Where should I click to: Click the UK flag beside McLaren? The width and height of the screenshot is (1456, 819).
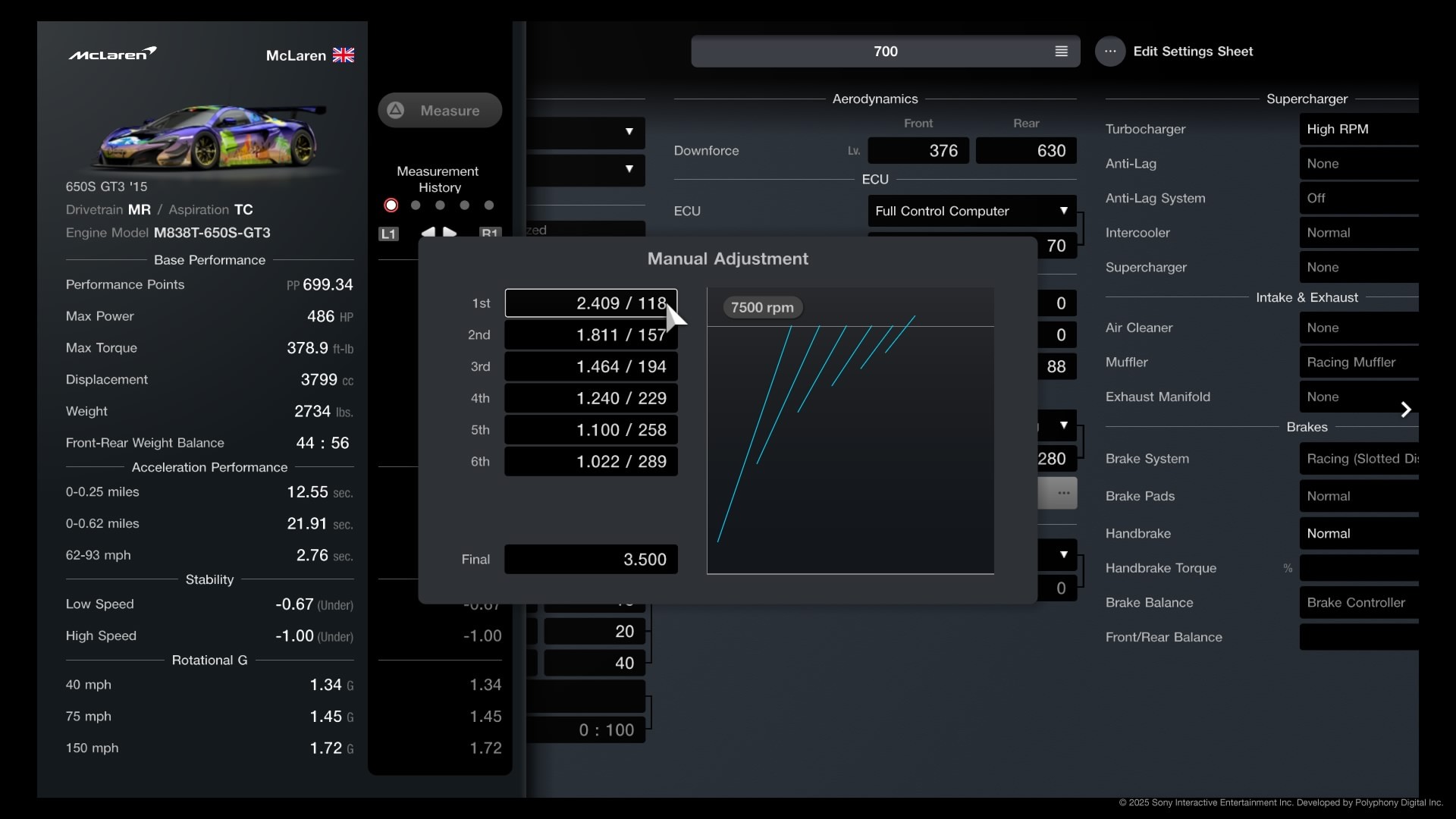[344, 55]
